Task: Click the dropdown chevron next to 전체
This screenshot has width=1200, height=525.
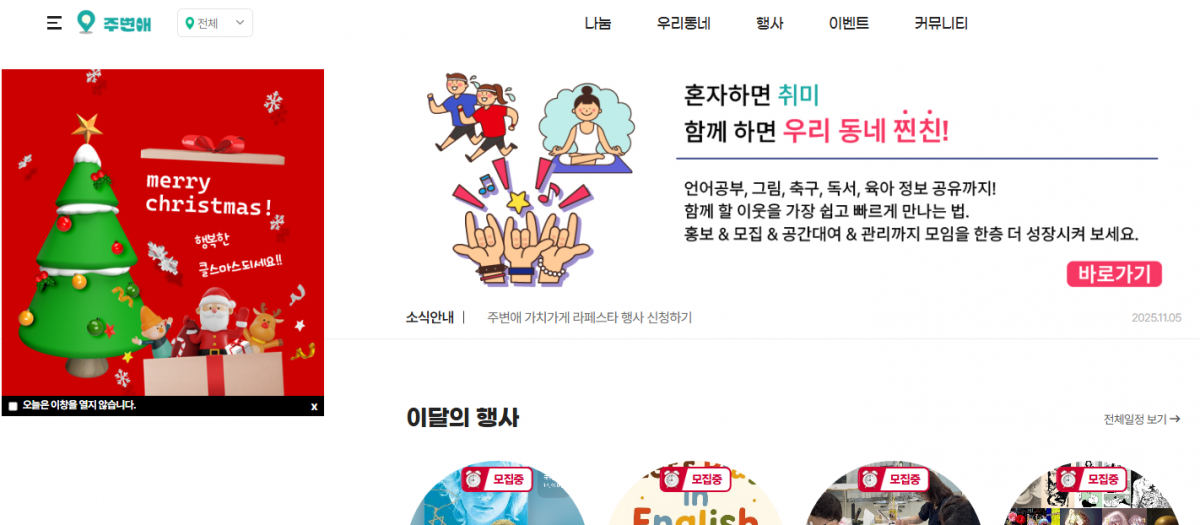Action: point(240,23)
